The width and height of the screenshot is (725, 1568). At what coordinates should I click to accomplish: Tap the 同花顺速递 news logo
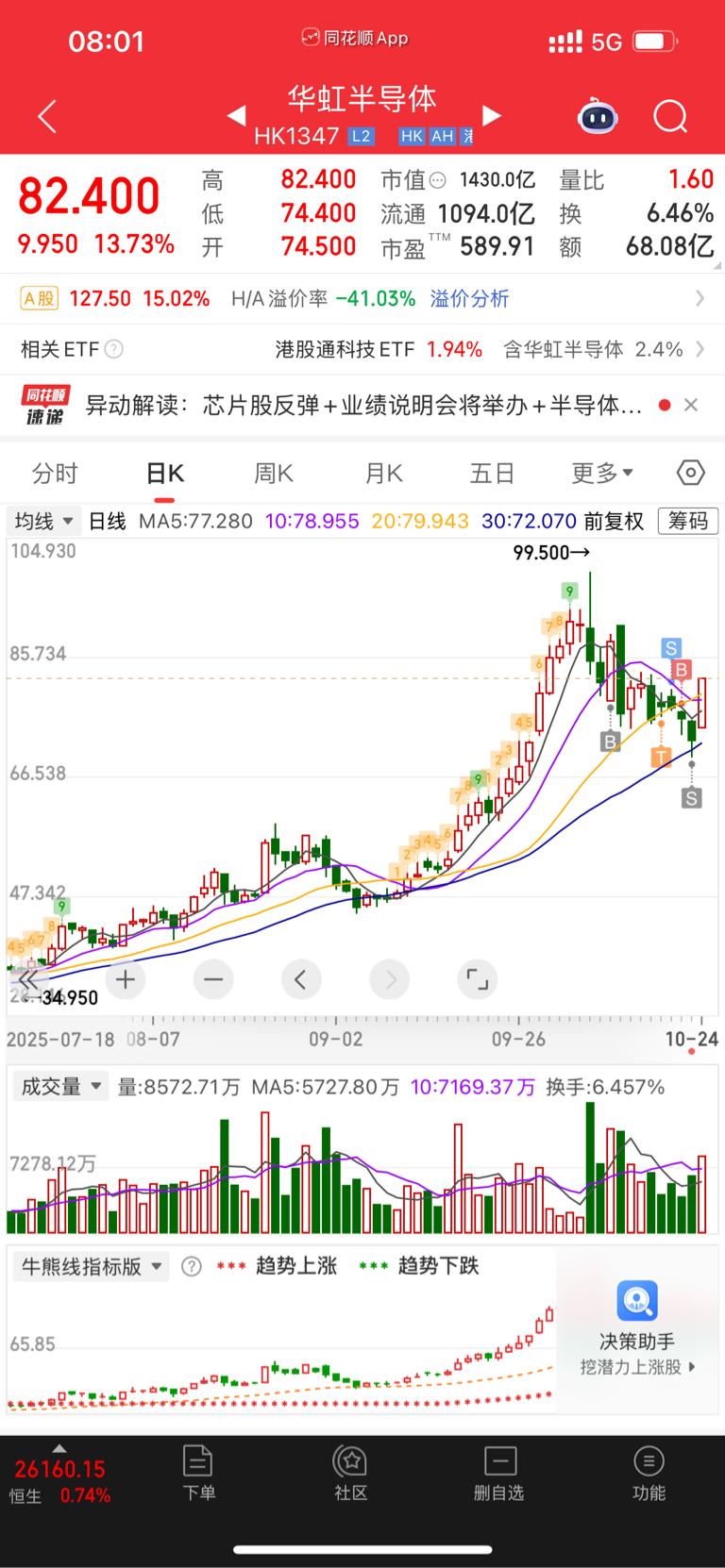click(x=45, y=405)
